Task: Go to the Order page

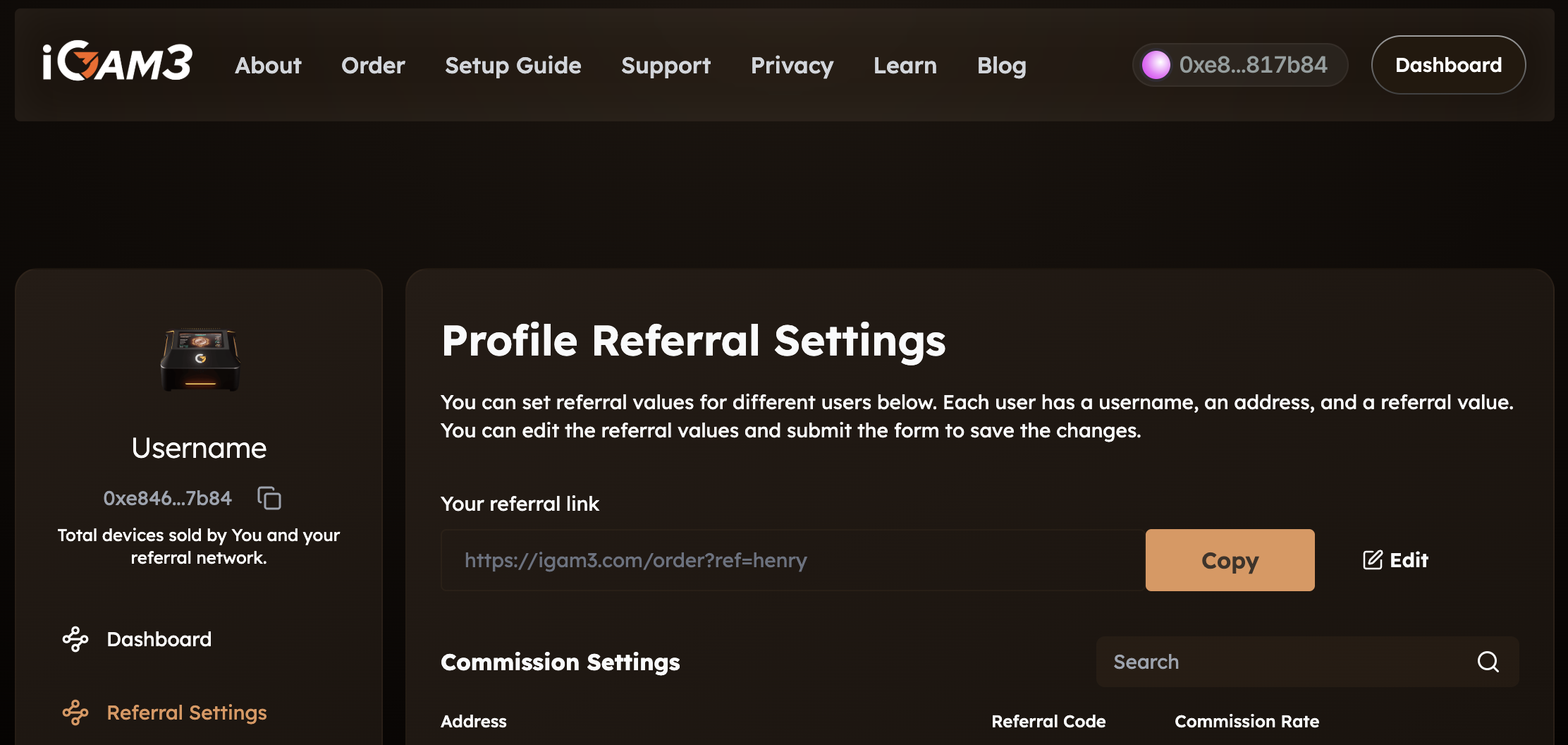Action: coord(373,66)
